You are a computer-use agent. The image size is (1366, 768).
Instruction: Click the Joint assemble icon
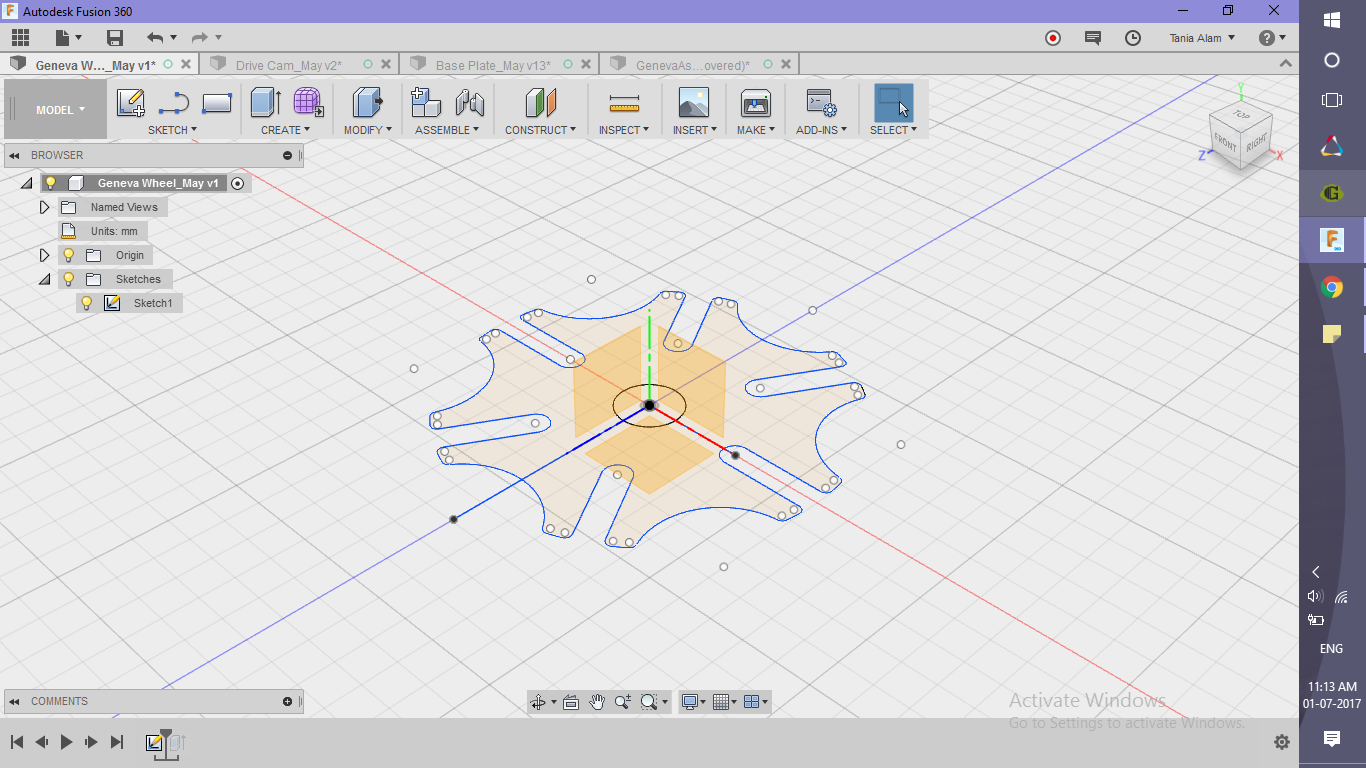[469, 103]
